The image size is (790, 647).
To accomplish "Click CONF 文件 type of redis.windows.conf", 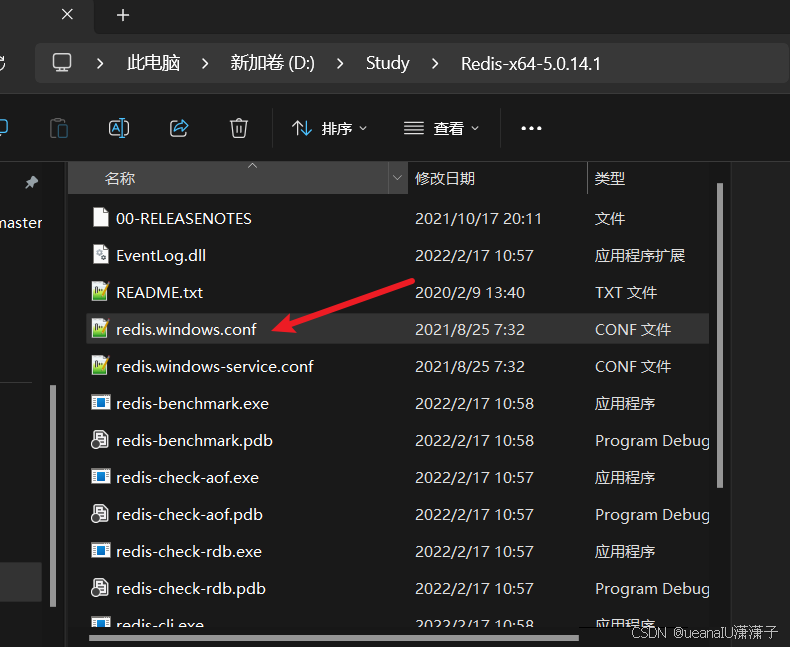I will (633, 330).
